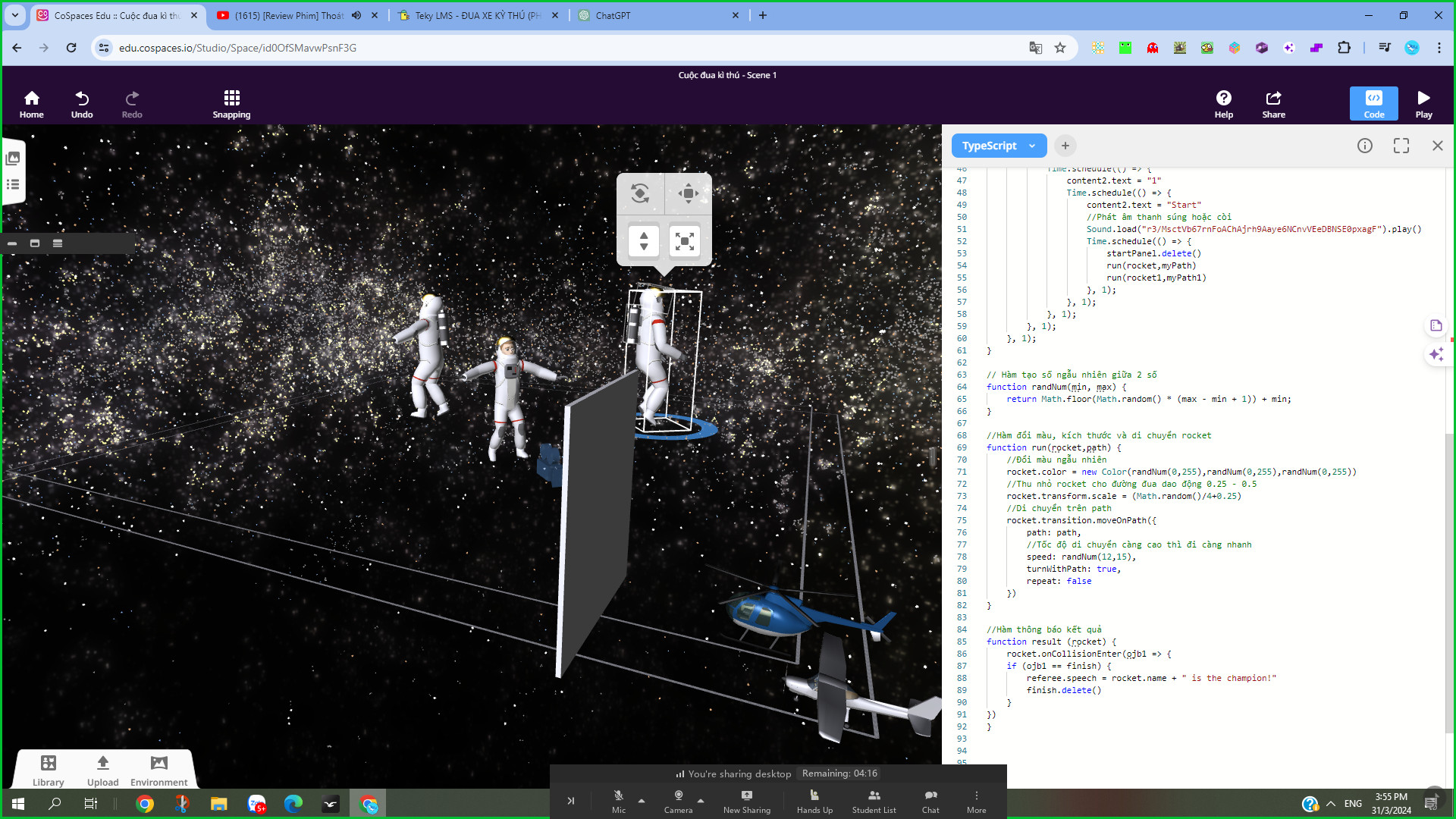The width and height of the screenshot is (1456, 819).
Task: Open the Chrome menu
Action: pos(1439,48)
